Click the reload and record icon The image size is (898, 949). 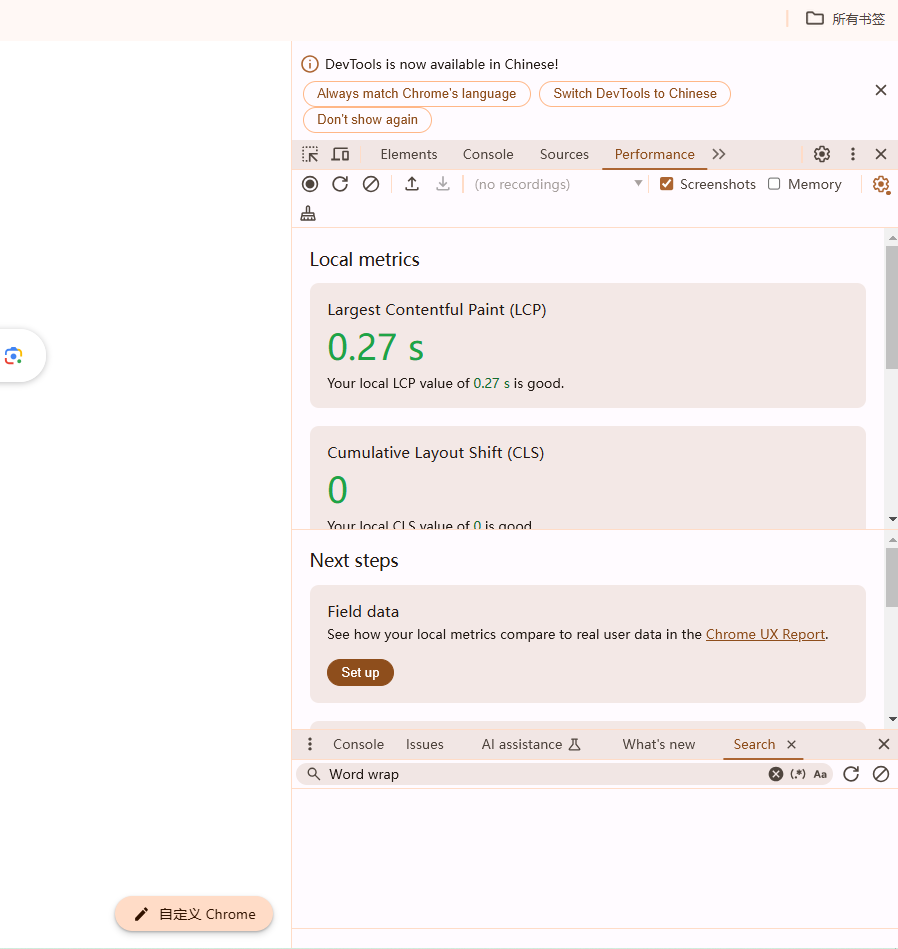click(340, 184)
